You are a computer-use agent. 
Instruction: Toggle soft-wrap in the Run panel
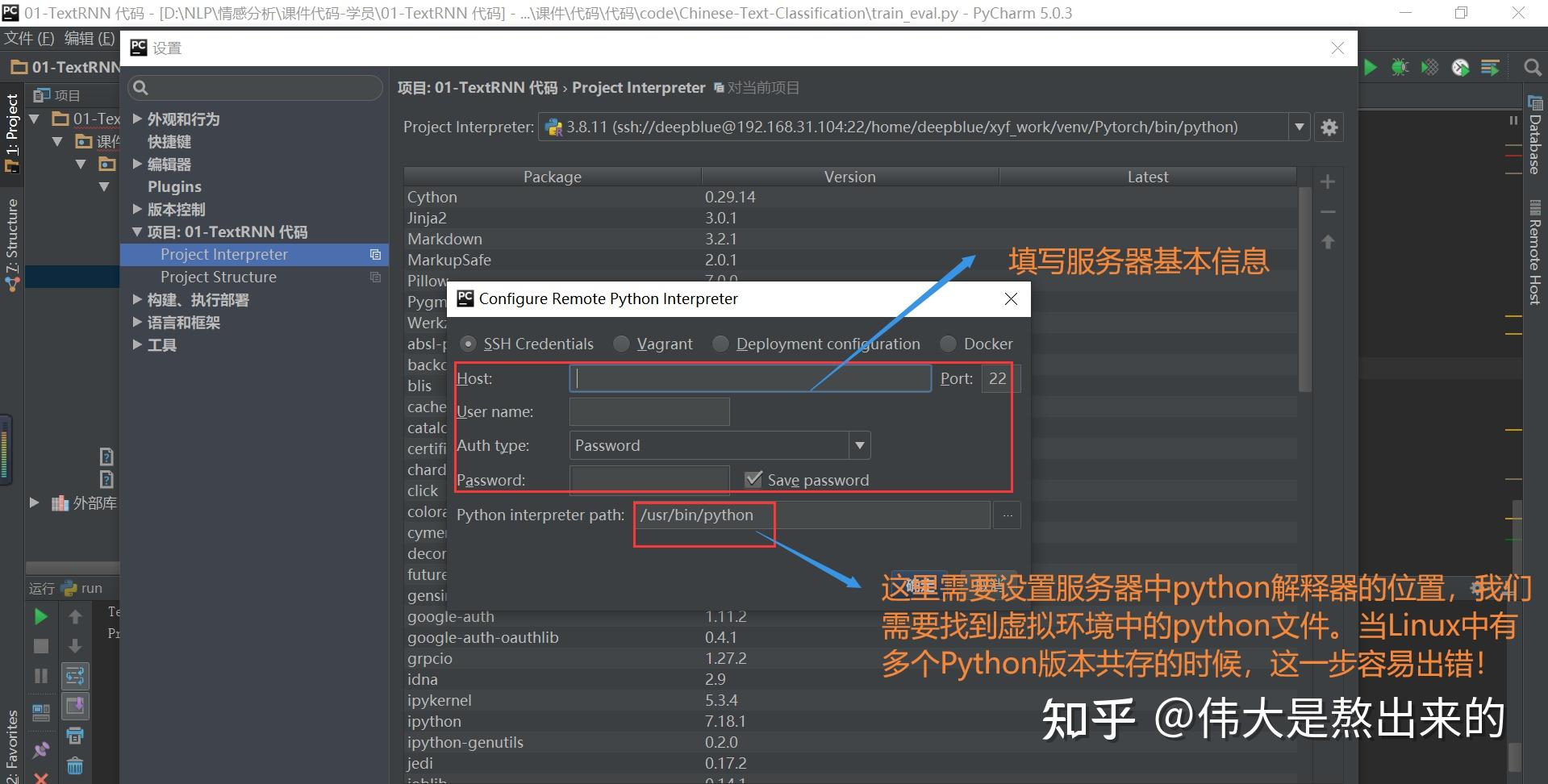75,676
